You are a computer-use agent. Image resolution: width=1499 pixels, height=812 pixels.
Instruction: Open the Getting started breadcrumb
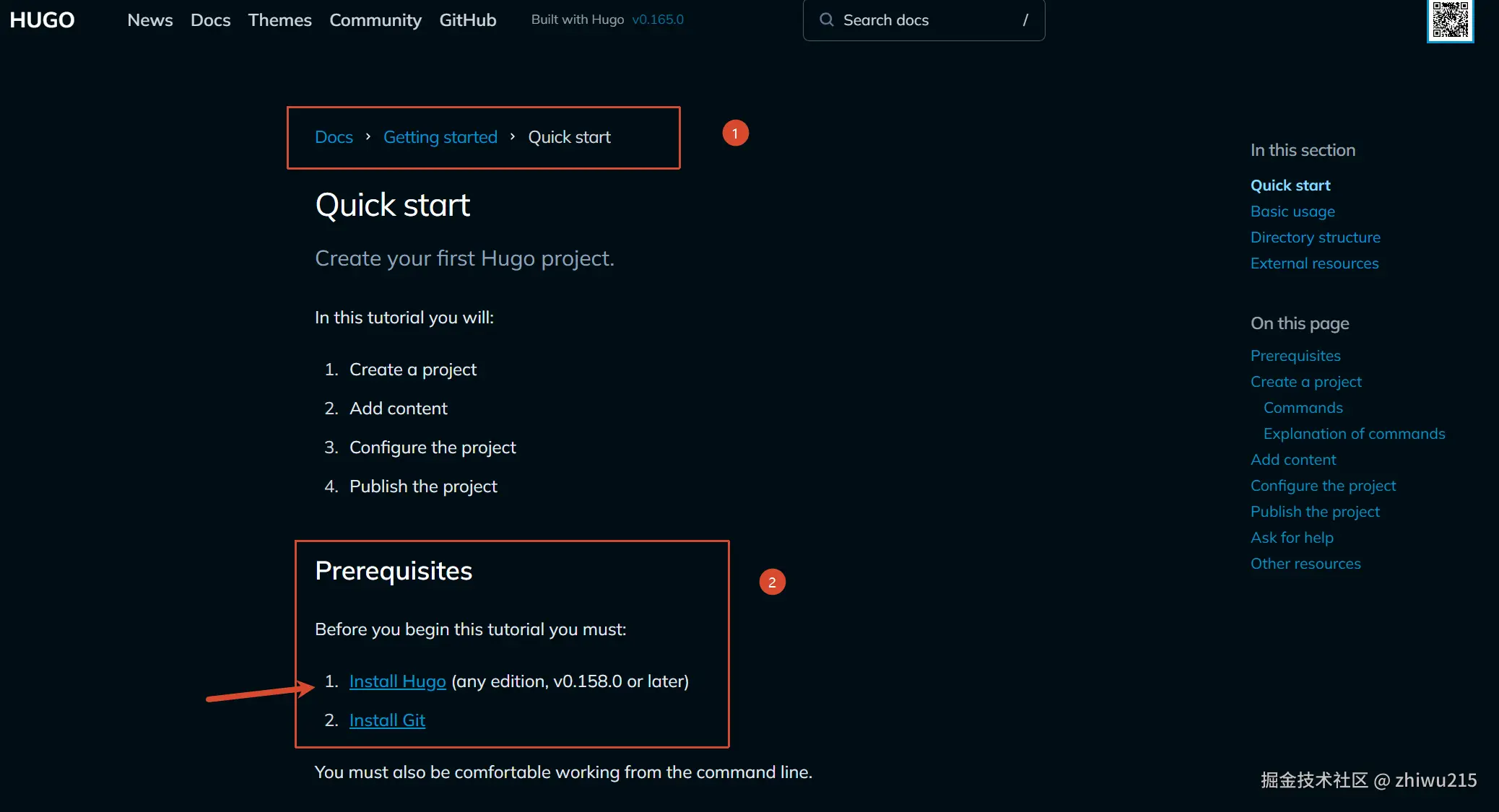coord(440,136)
